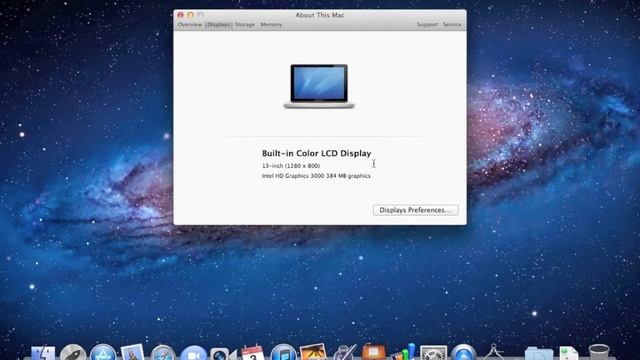The width and height of the screenshot is (640, 360).
Task: Open the Service link
Action: pos(452,24)
